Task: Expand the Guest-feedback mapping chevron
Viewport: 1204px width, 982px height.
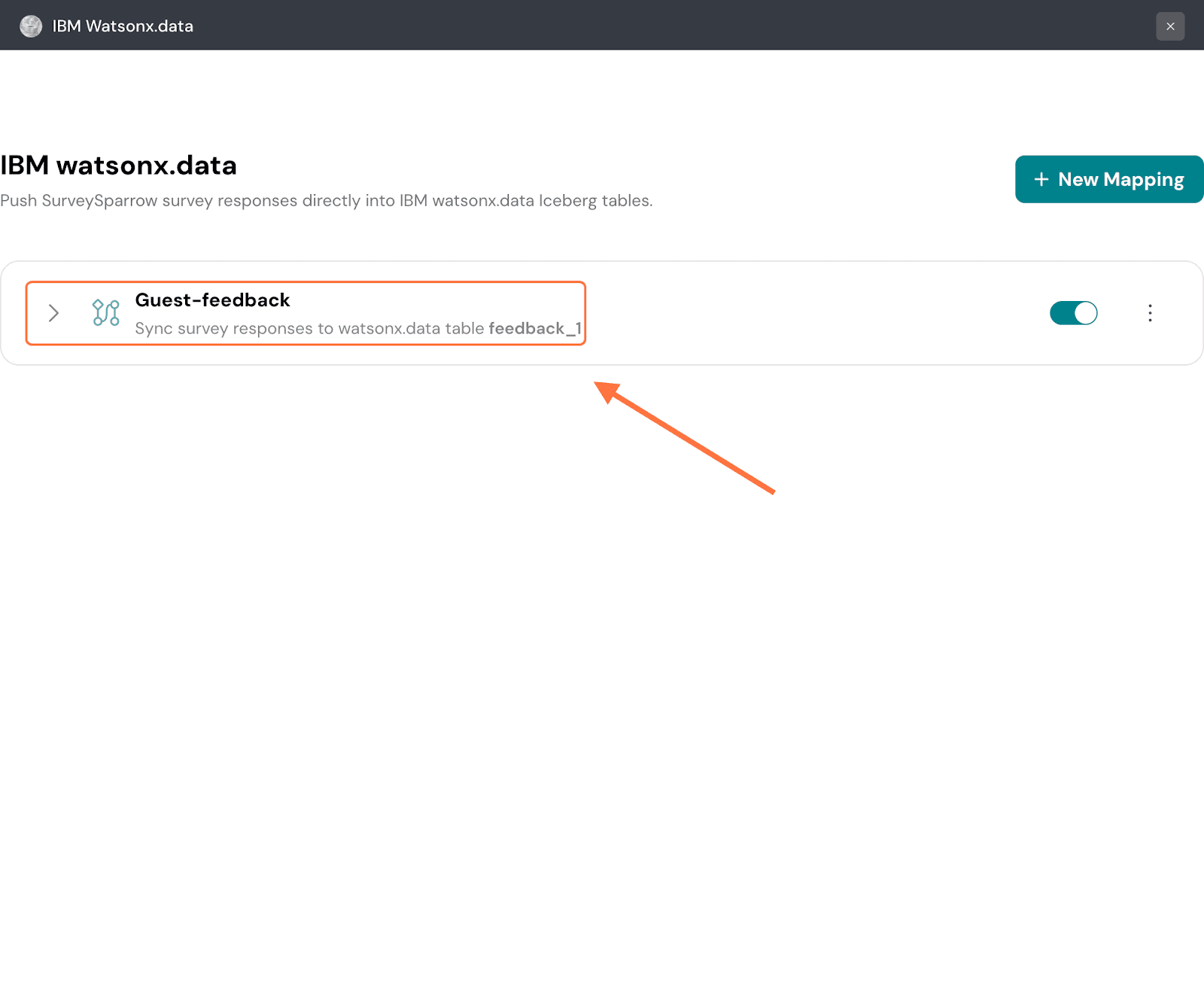Action: pos(53,313)
